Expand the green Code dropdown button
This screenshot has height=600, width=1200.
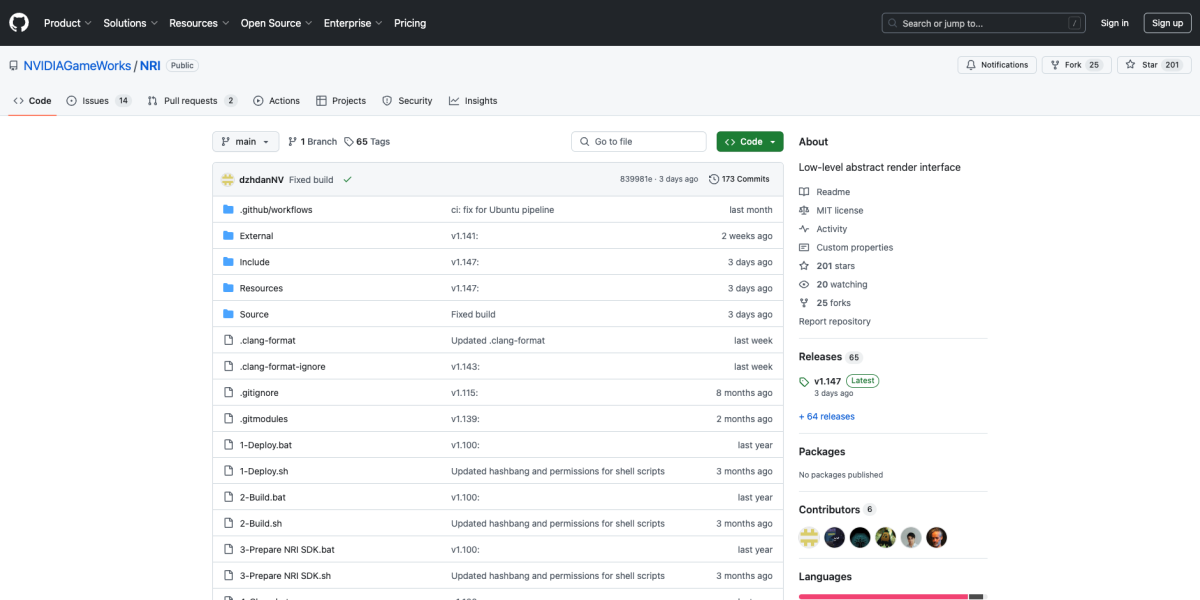pyautogui.click(x=750, y=142)
